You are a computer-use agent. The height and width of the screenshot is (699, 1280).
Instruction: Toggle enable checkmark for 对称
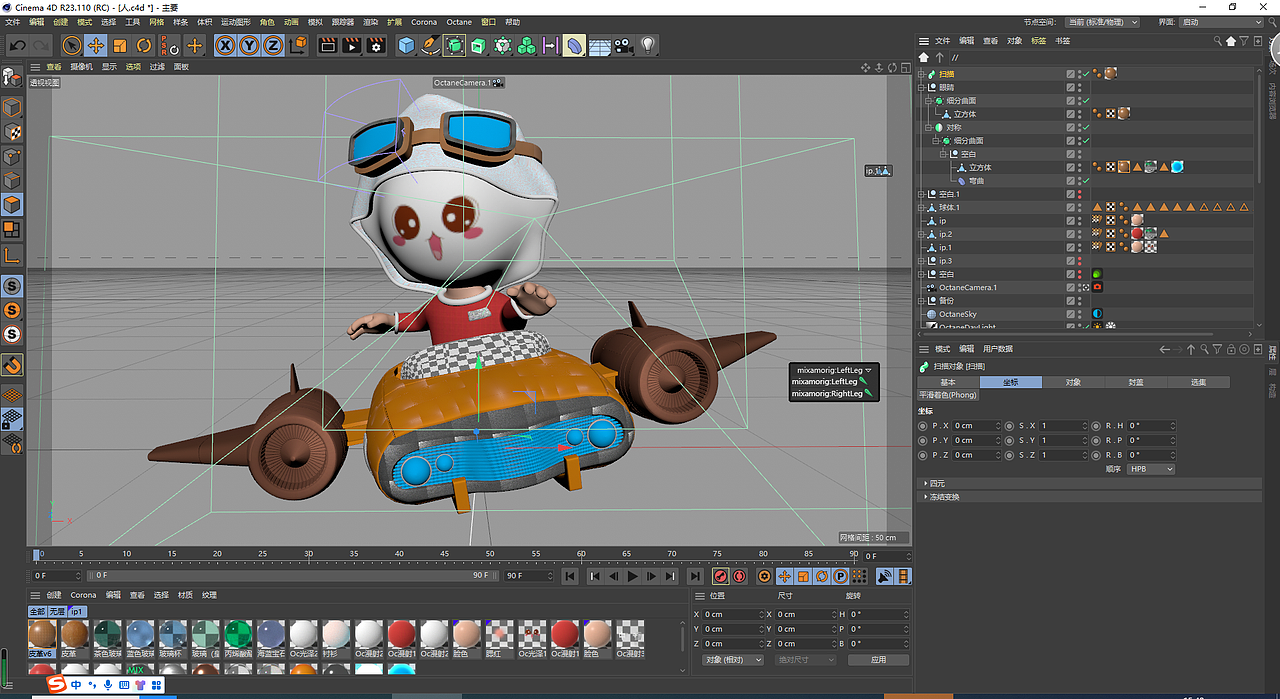pos(1085,127)
